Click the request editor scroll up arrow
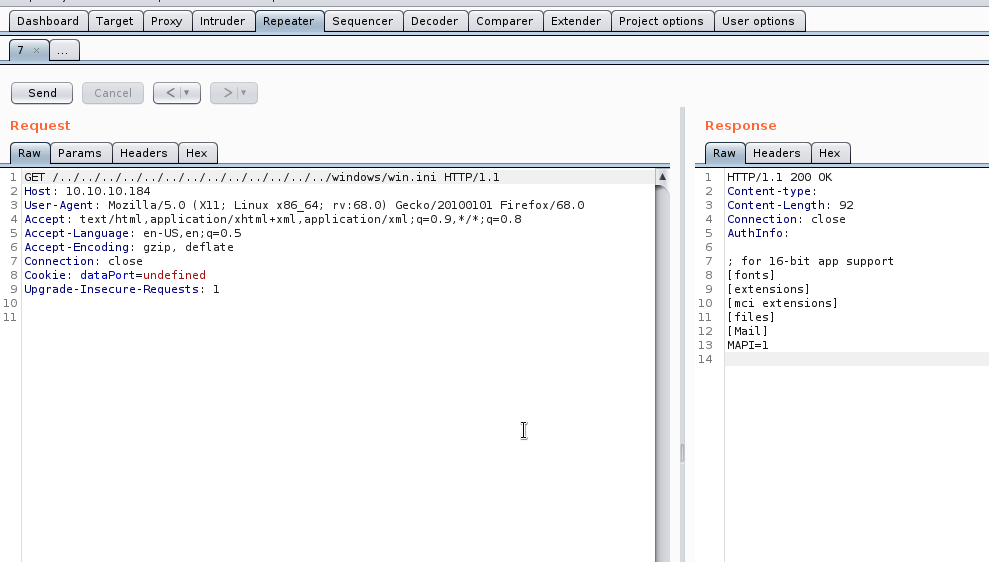This screenshot has height=562, width=989. point(662,177)
